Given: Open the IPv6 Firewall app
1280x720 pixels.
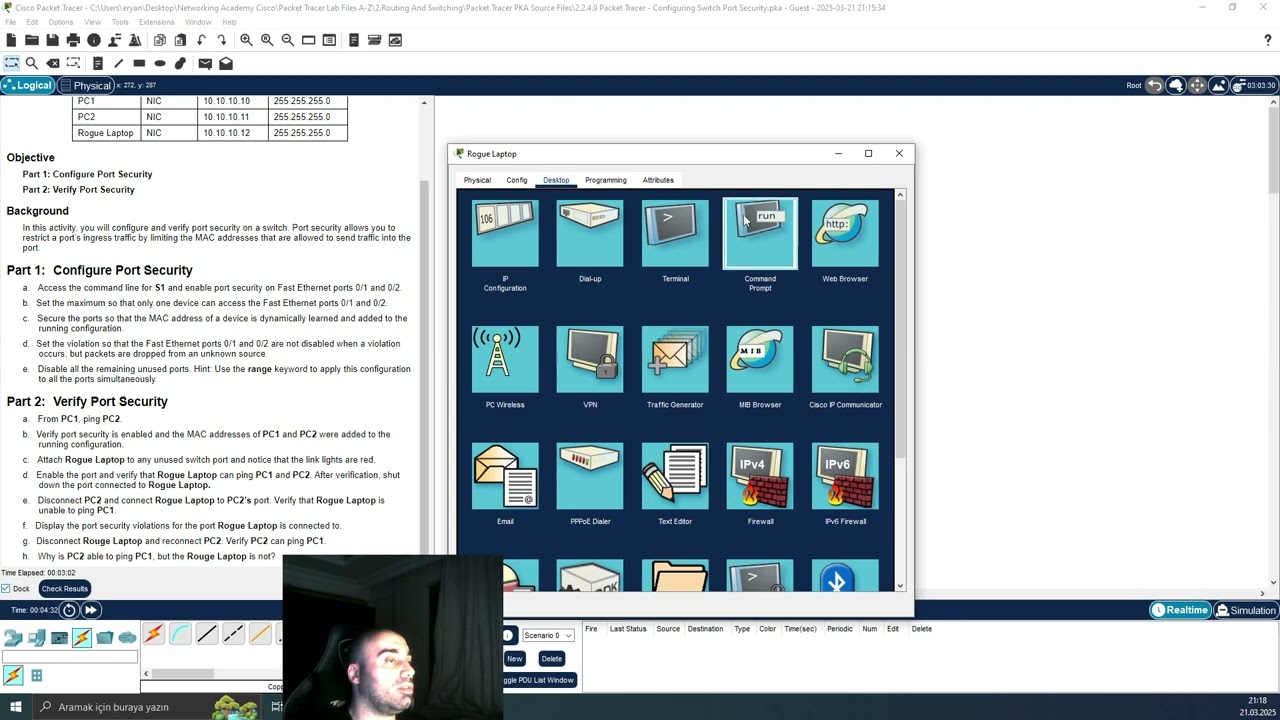Looking at the screenshot, I should 845,476.
